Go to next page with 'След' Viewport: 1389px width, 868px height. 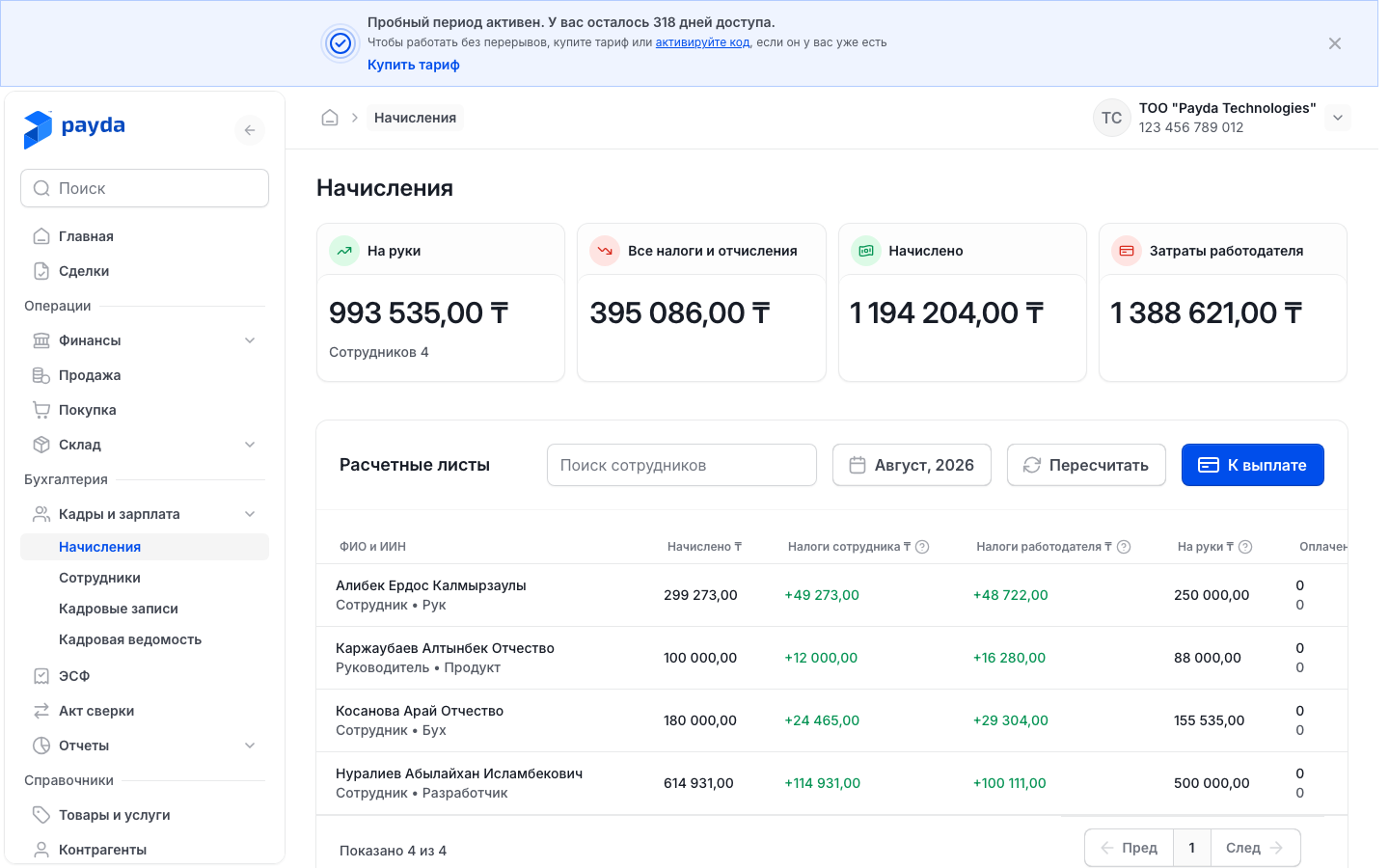tap(1255, 848)
